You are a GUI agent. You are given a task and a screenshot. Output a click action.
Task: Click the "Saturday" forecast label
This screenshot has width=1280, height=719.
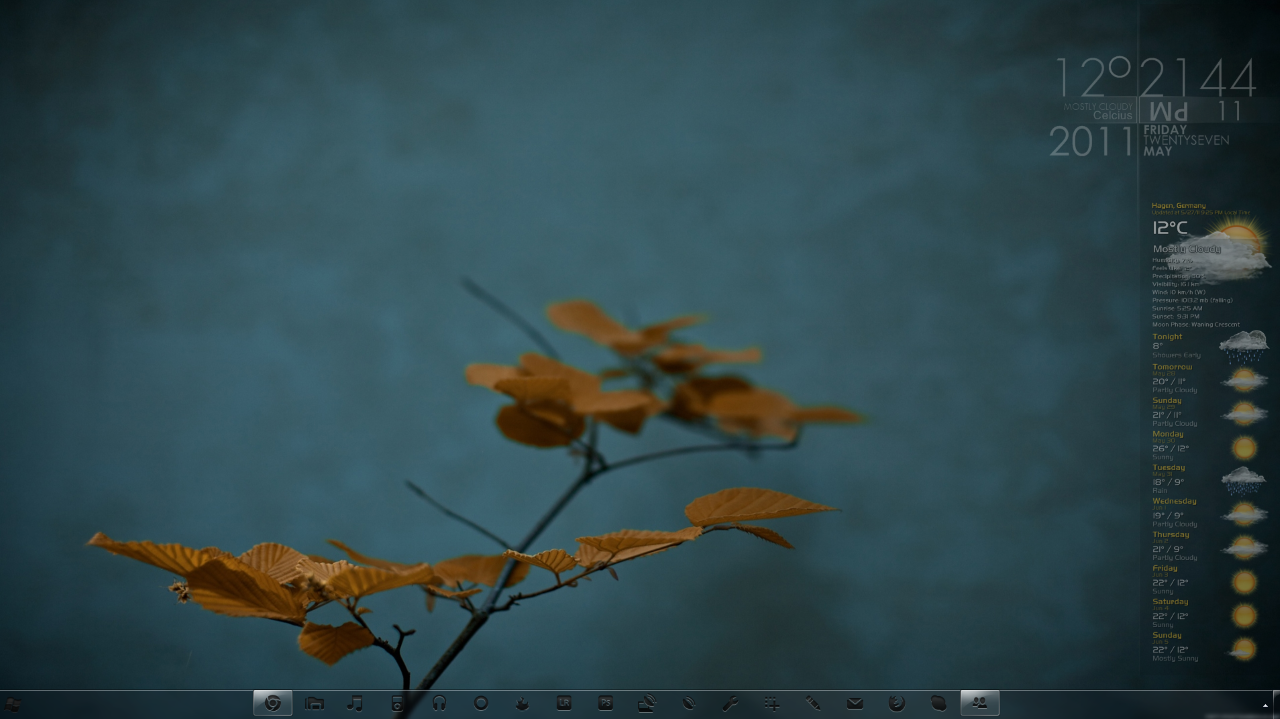(x=1170, y=602)
